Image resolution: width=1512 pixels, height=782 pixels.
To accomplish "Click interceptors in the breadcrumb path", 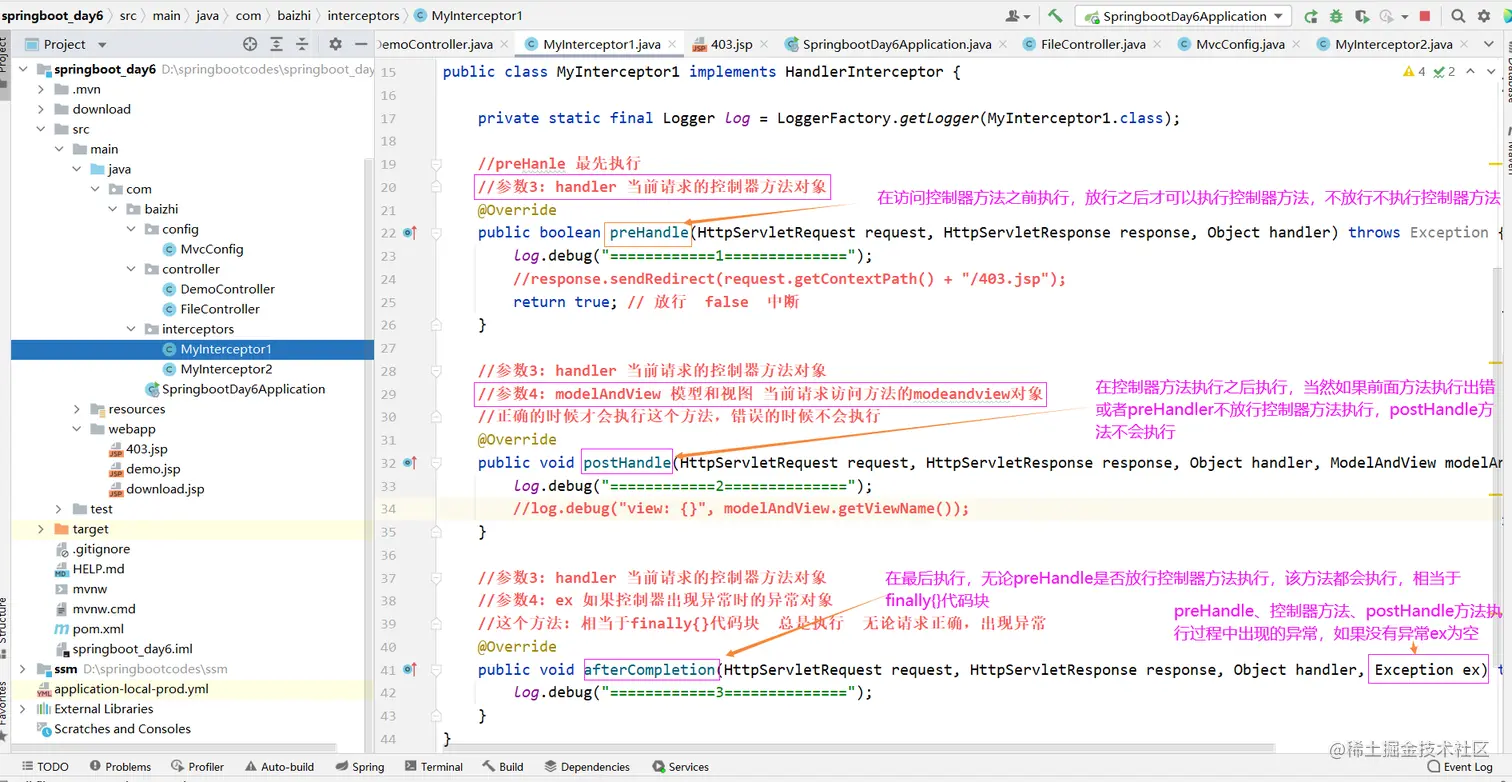I will pyautogui.click(x=363, y=16).
